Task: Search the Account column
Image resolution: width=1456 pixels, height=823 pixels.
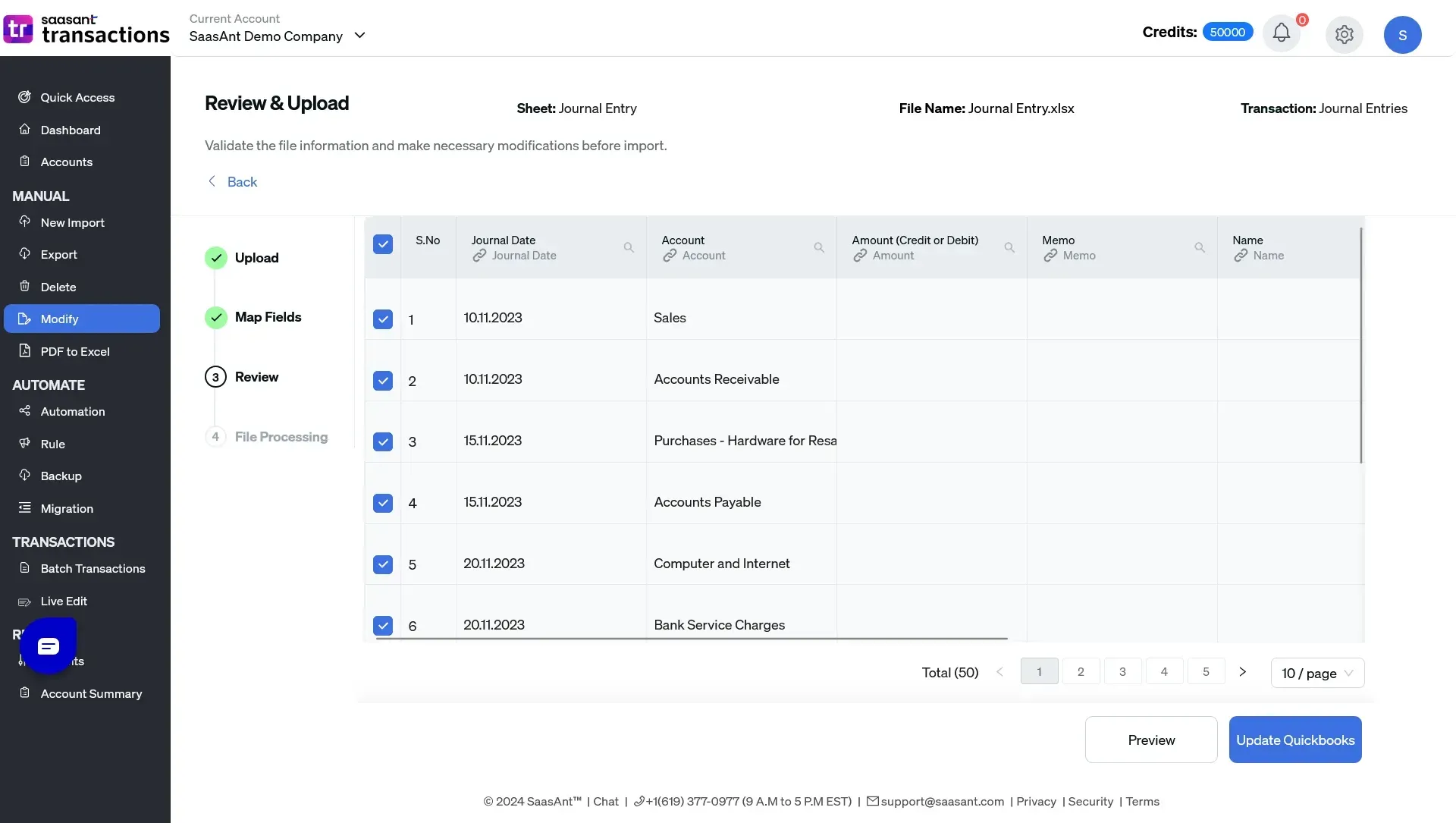Action: pyautogui.click(x=819, y=247)
